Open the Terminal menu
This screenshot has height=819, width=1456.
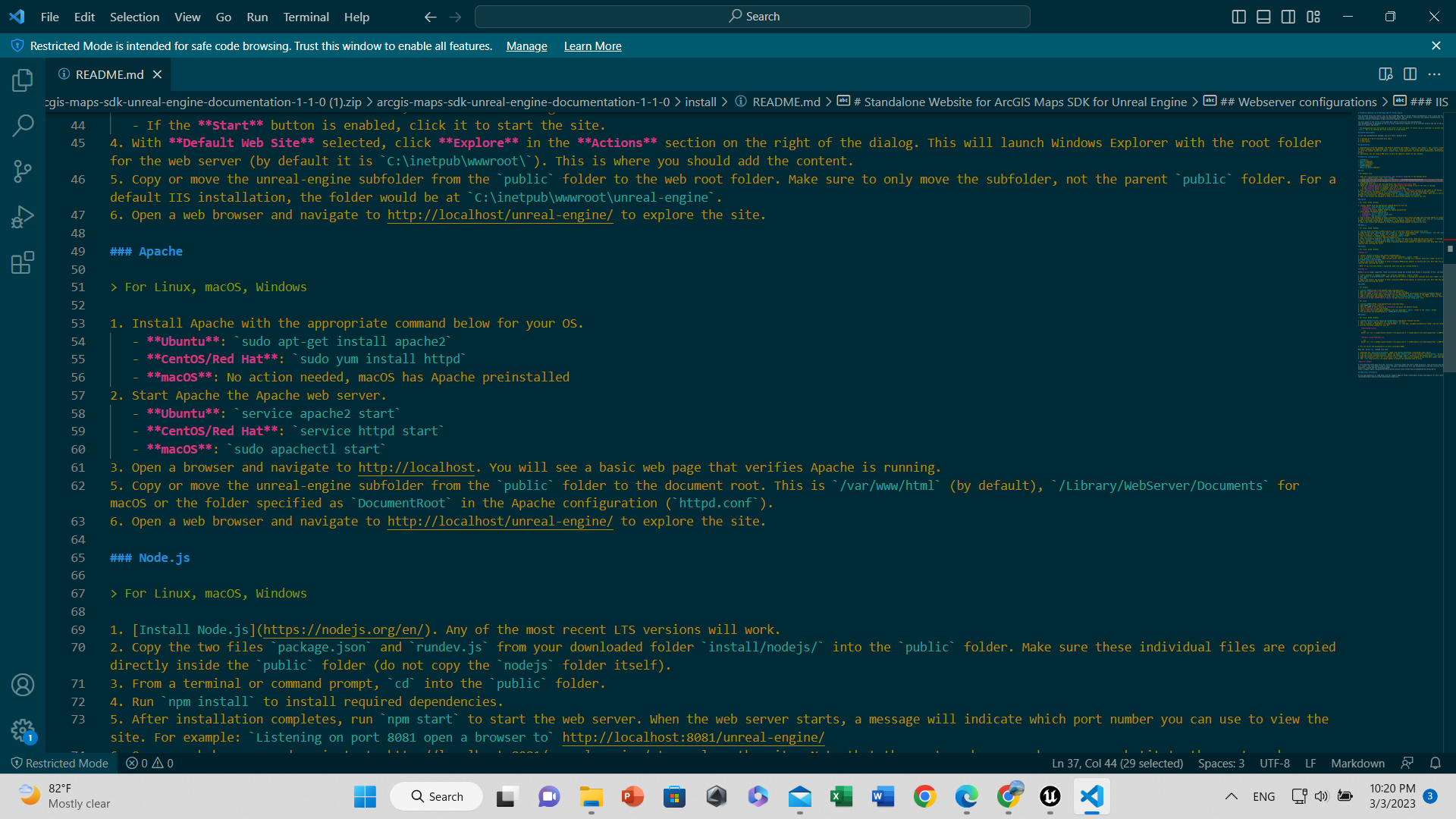[x=306, y=17]
